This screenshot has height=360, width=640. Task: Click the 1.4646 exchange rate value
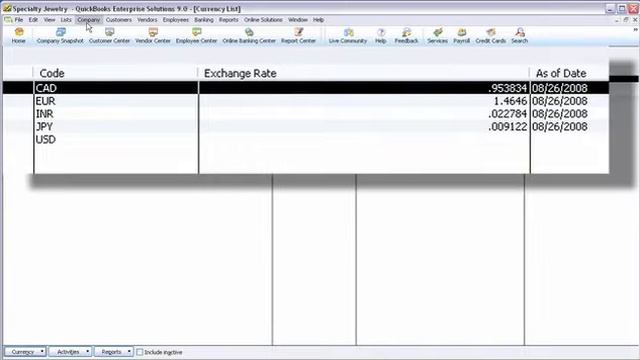pyautogui.click(x=510, y=101)
